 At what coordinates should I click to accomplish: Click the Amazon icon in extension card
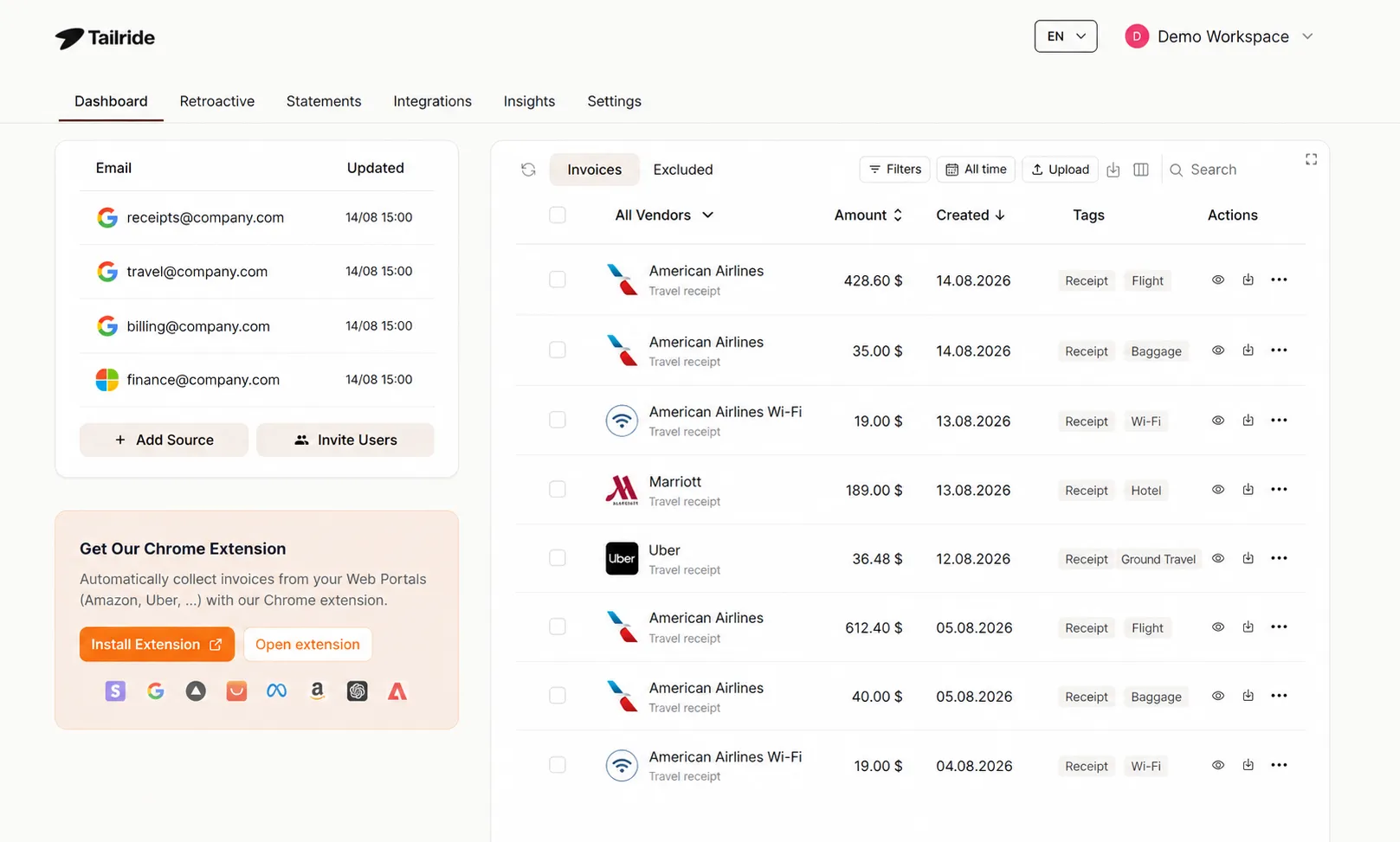click(317, 691)
